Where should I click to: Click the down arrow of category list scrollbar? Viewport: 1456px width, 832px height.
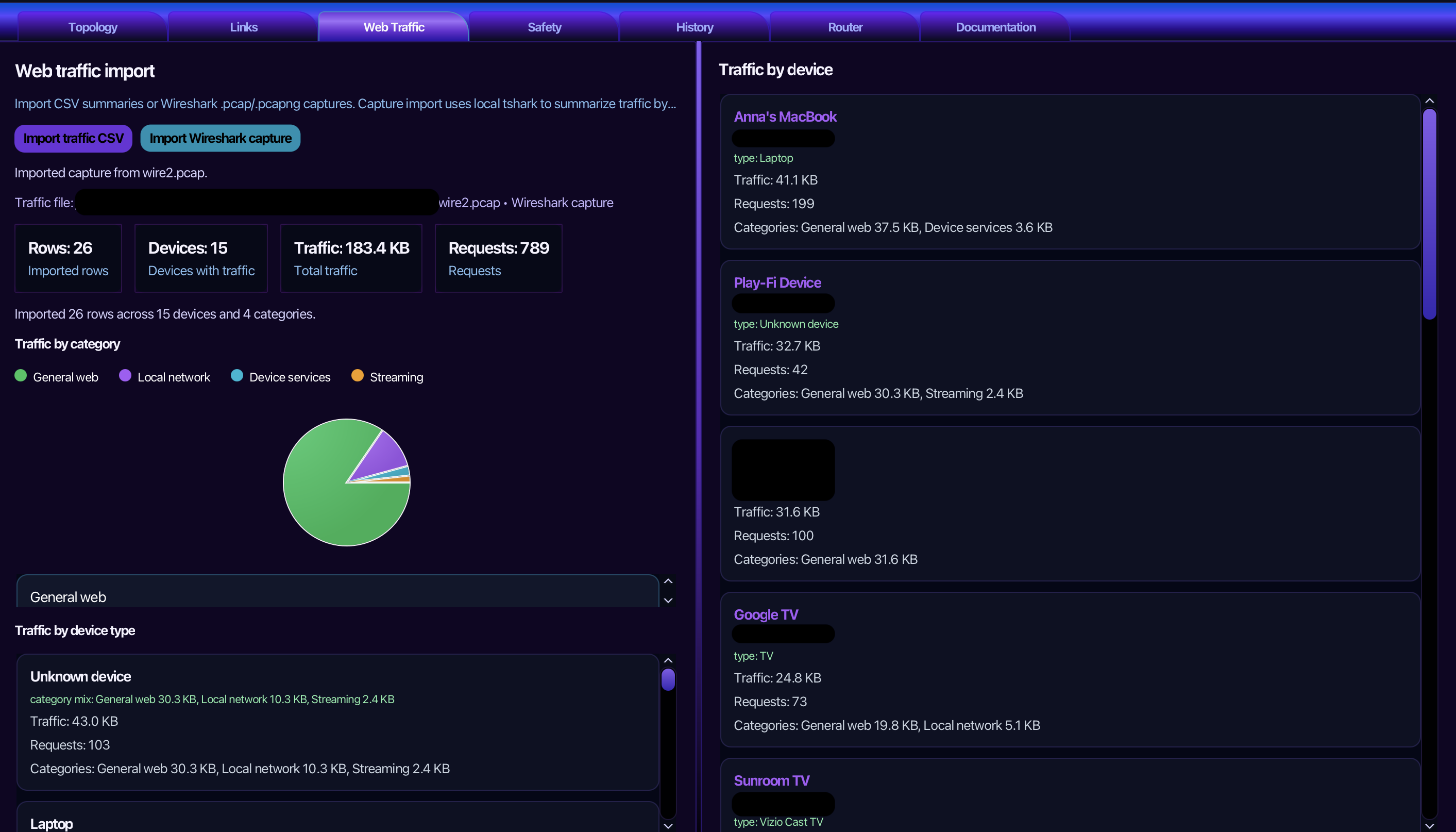pos(668,601)
